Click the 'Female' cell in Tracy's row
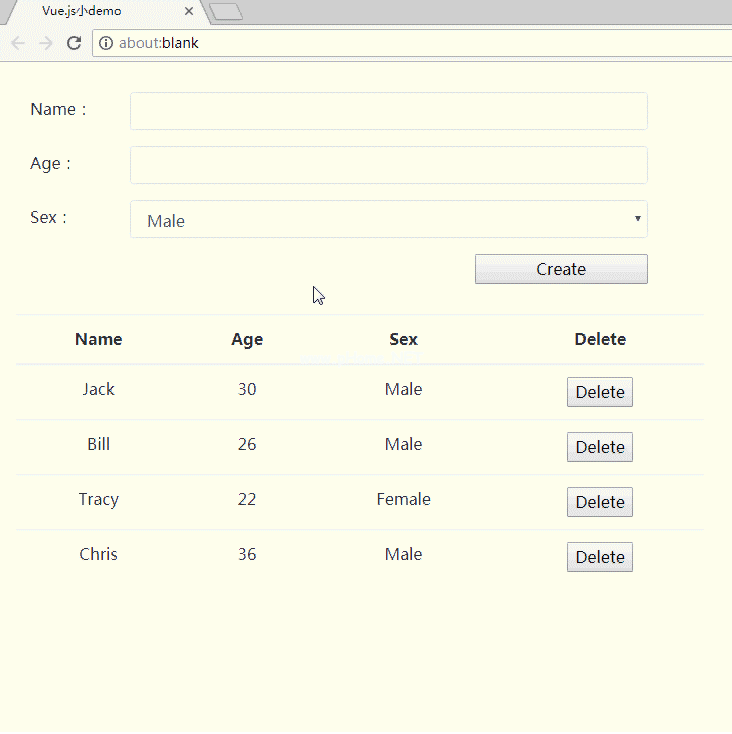The image size is (732, 734). tap(403, 499)
